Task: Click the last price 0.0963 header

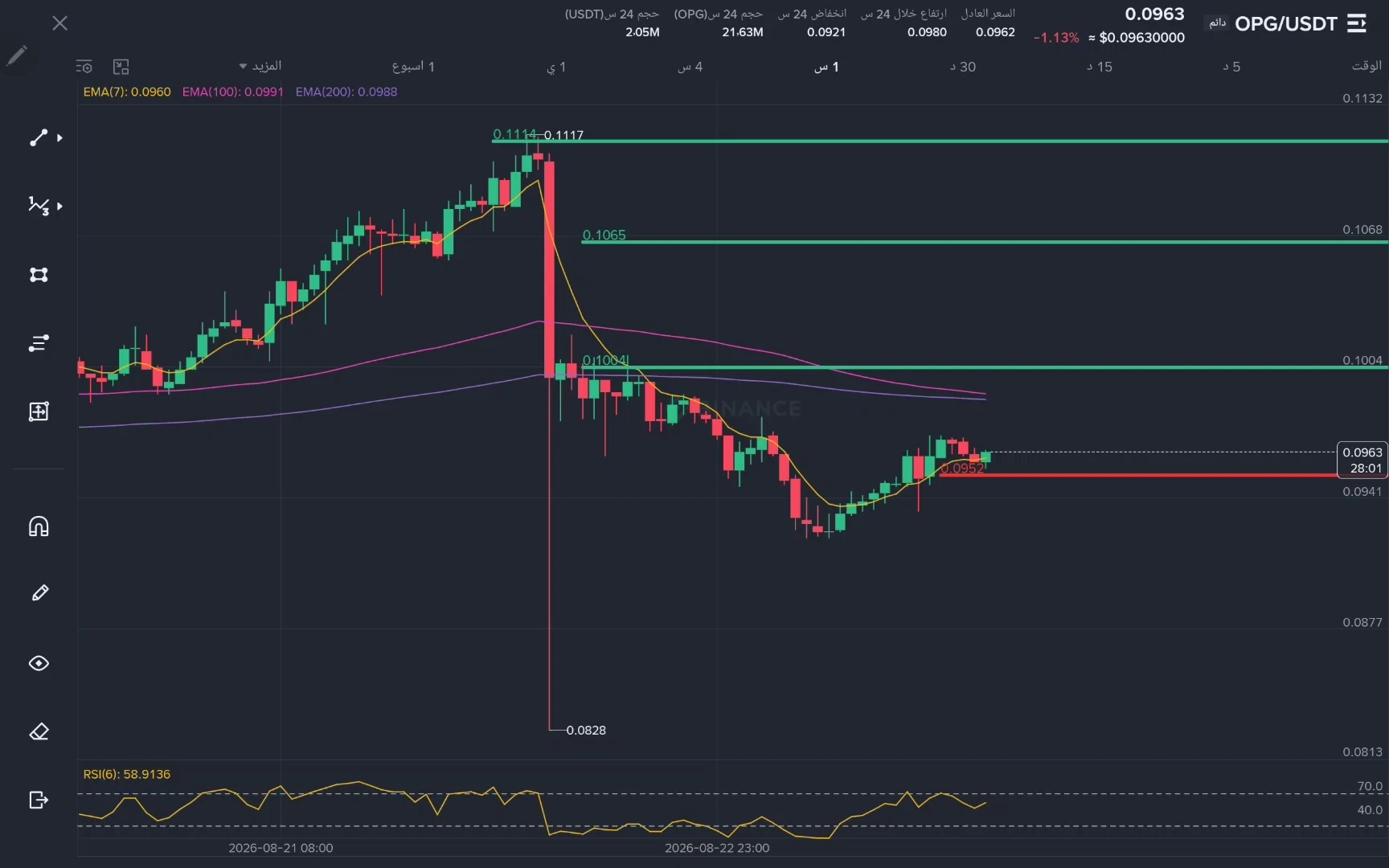Action: (1154, 14)
